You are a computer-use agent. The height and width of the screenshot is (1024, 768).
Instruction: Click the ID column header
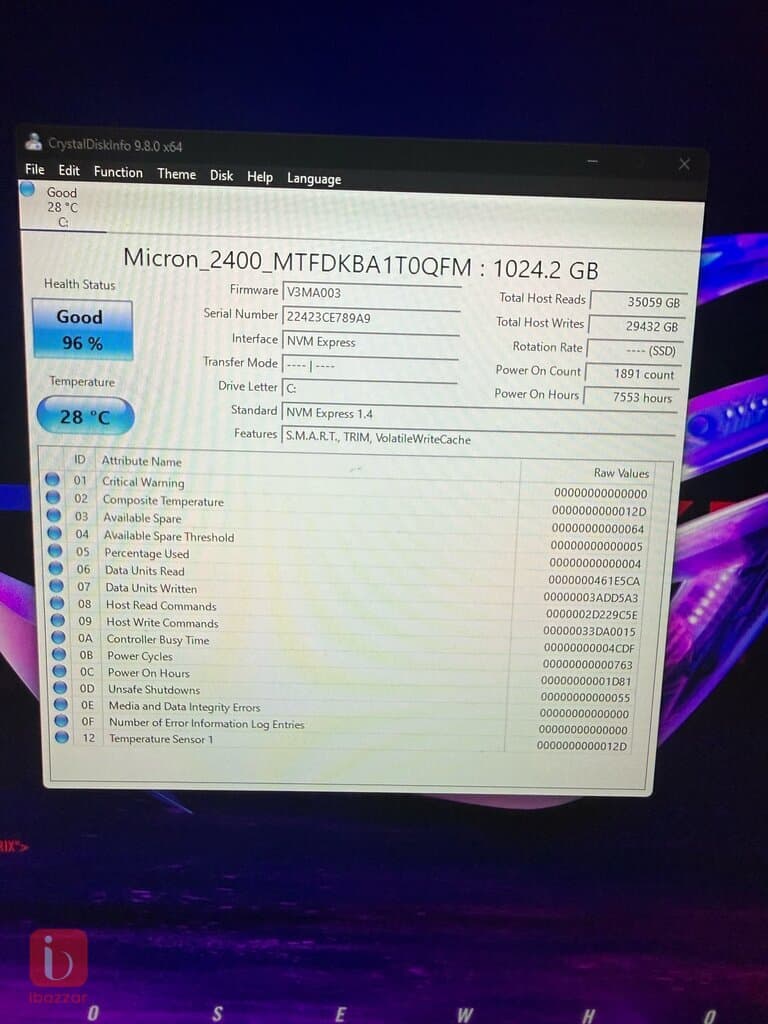coord(80,460)
